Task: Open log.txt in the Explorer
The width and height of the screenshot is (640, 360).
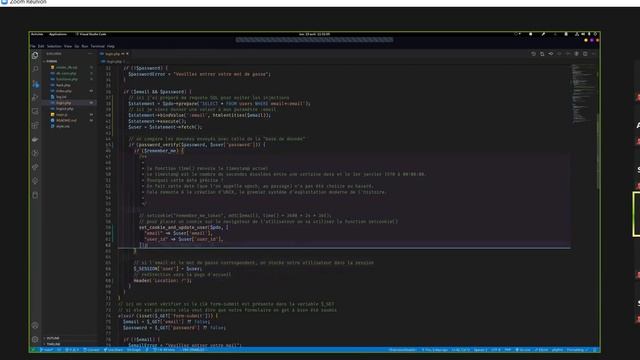Action: click(x=61, y=97)
